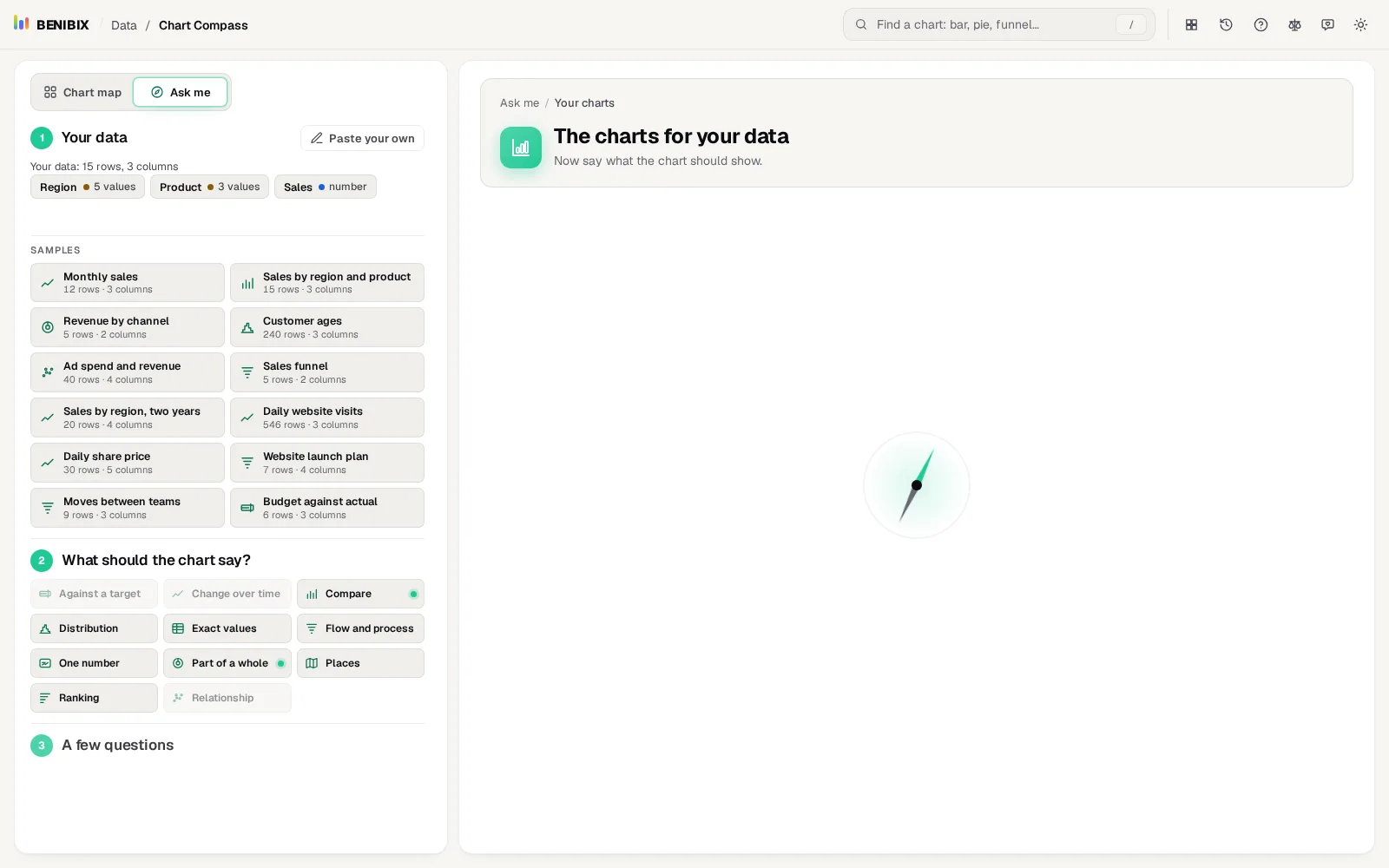Load the Website launch plan sample
The image size is (1389, 868).
click(x=327, y=463)
